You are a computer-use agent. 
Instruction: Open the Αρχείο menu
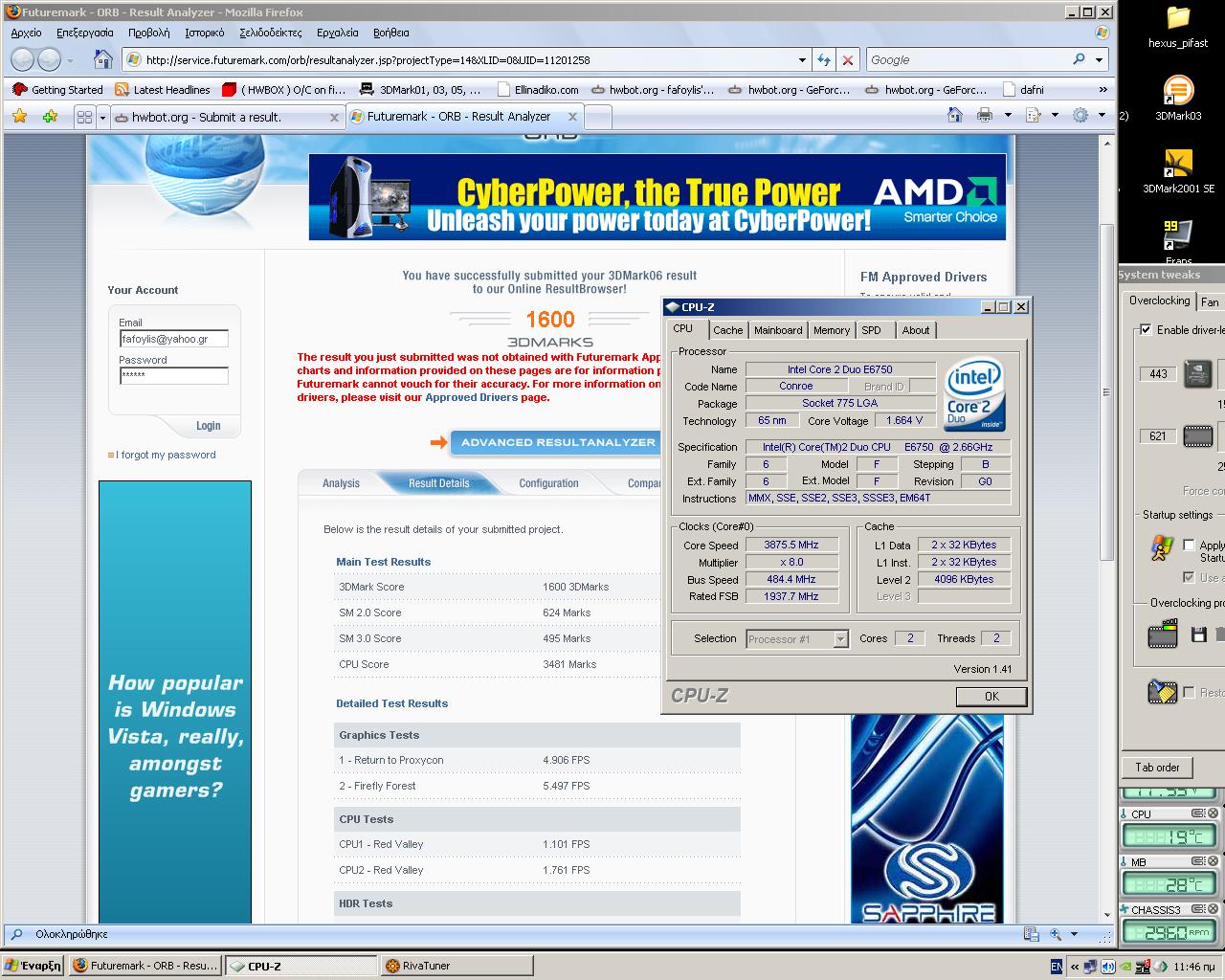(26, 33)
